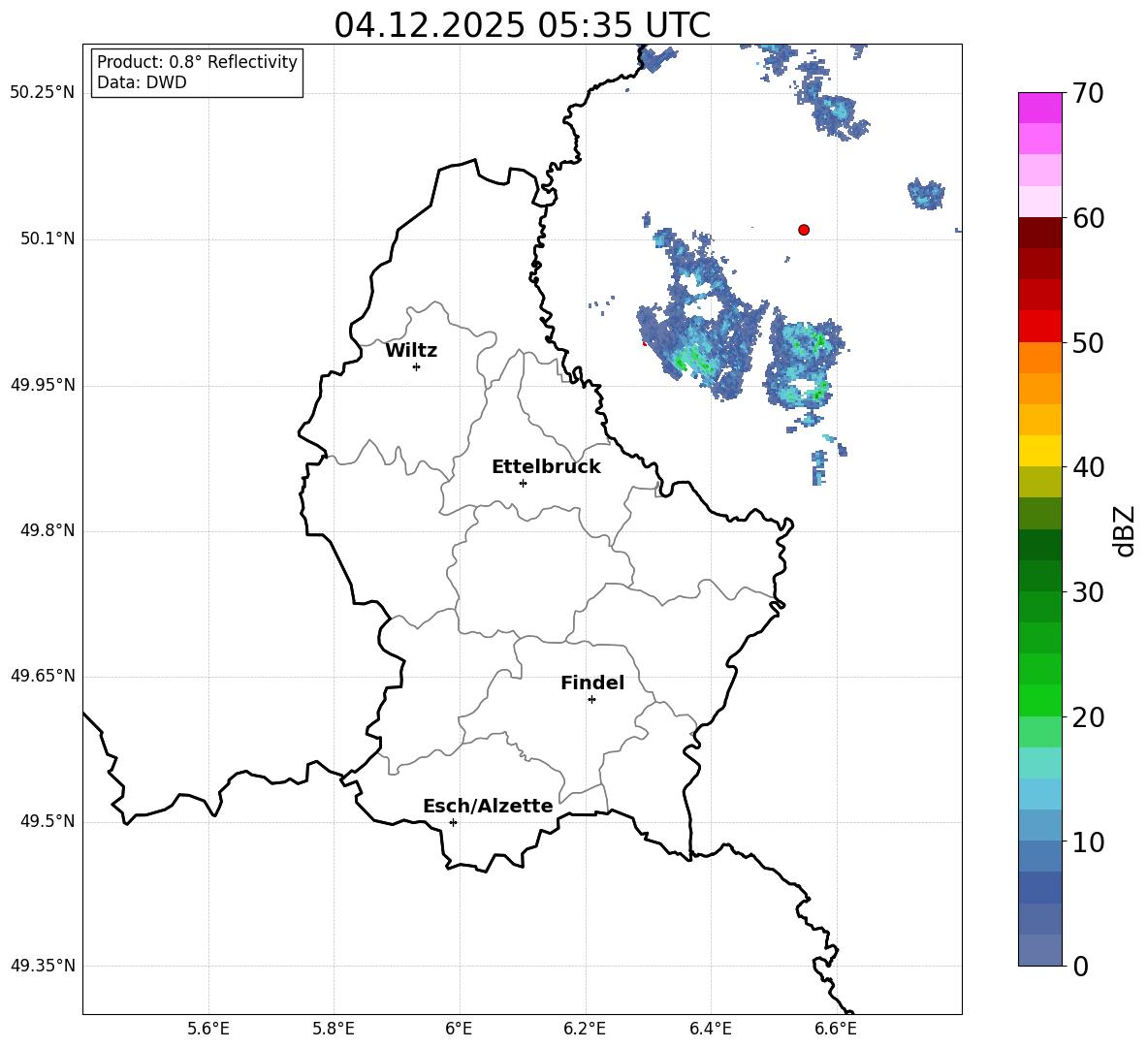Click the yellow colorbar segment above 40
The height and width of the screenshot is (1048, 1148).
pyautogui.click(x=1040, y=451)
